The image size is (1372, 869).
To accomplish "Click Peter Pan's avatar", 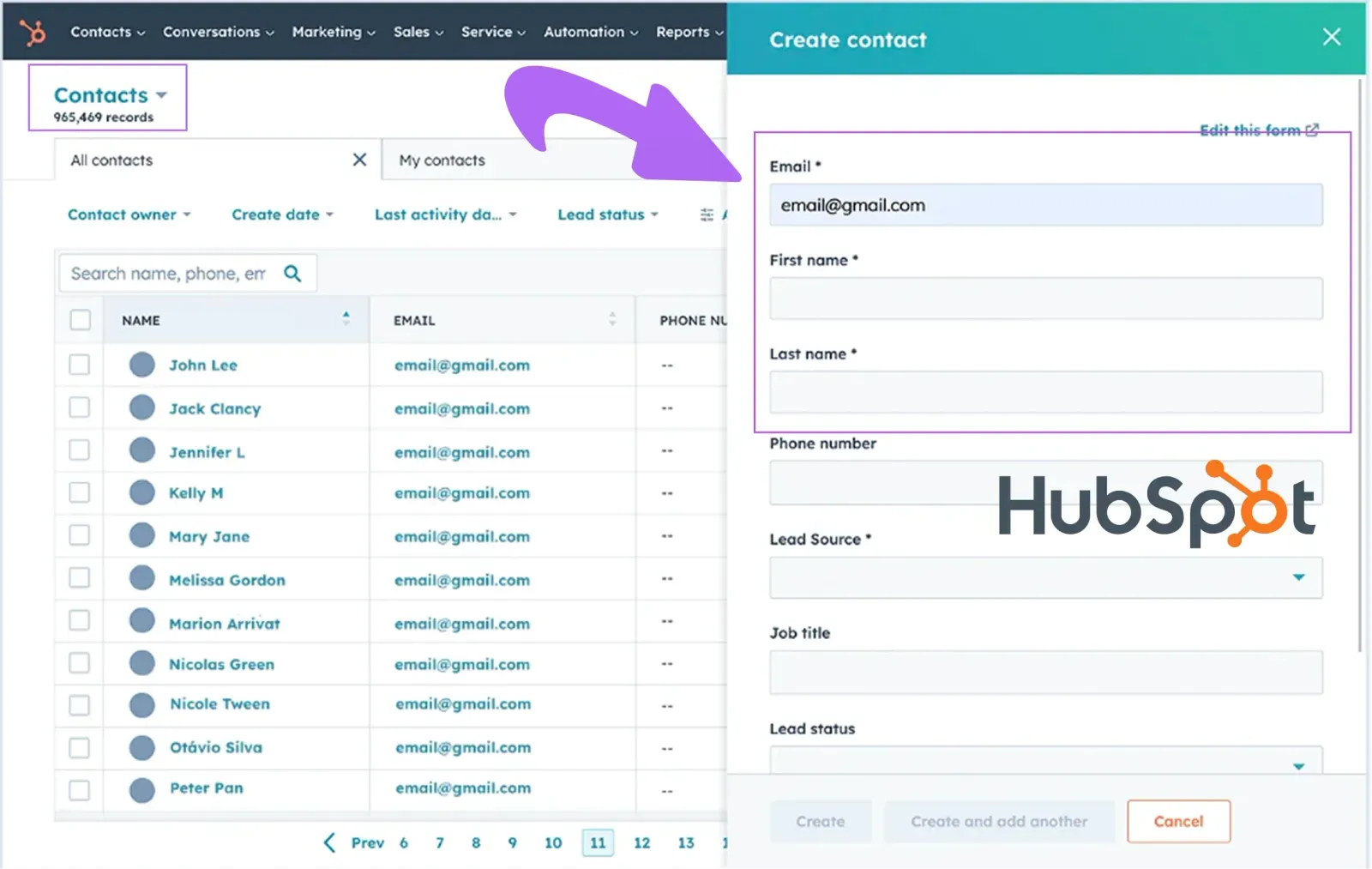I will pyautogui.click(x=141, y=790).
